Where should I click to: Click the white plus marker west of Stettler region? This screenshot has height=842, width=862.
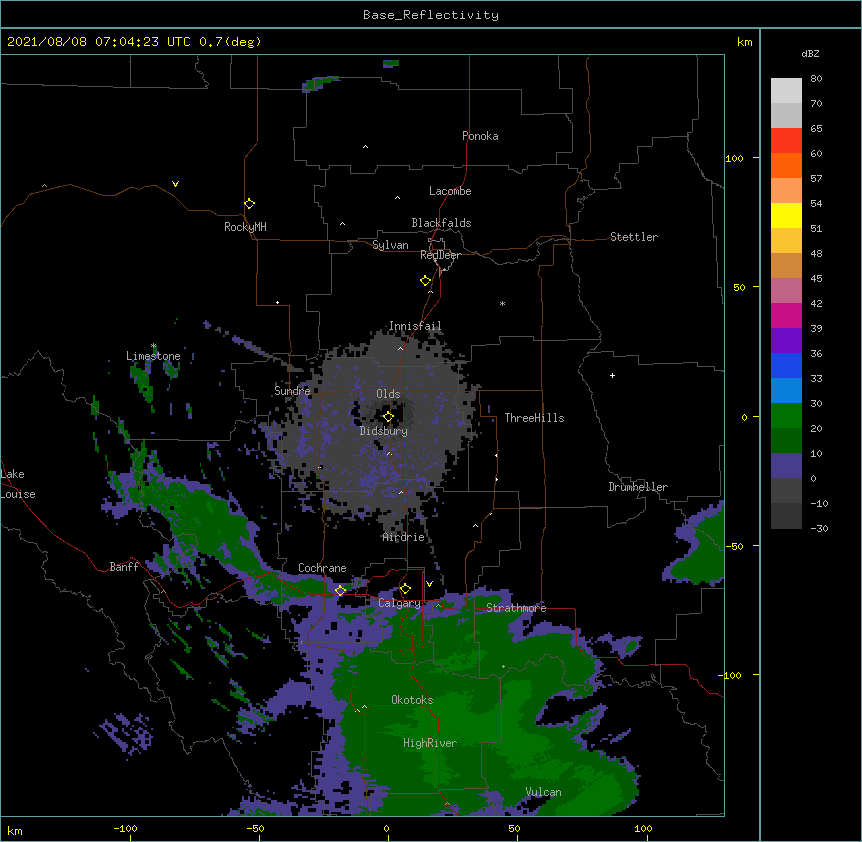612,375
